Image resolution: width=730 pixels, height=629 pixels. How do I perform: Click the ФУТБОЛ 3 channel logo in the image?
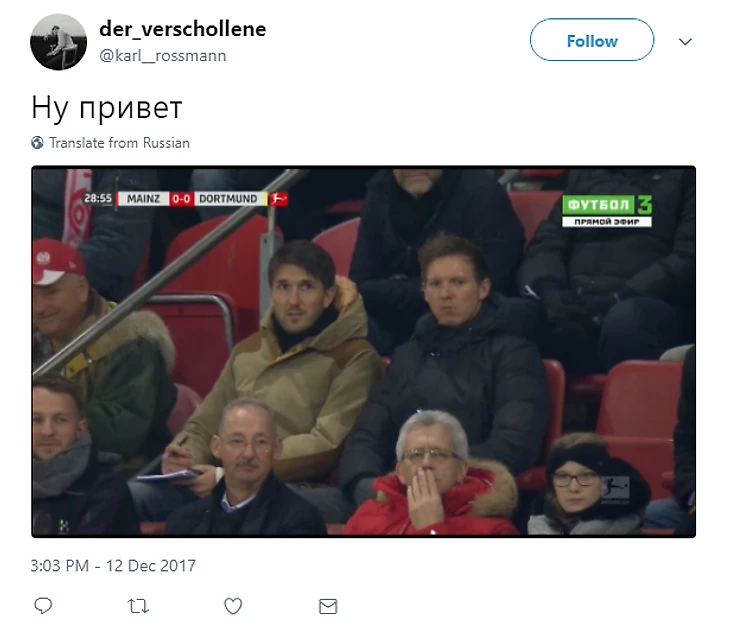click(607, 204)
